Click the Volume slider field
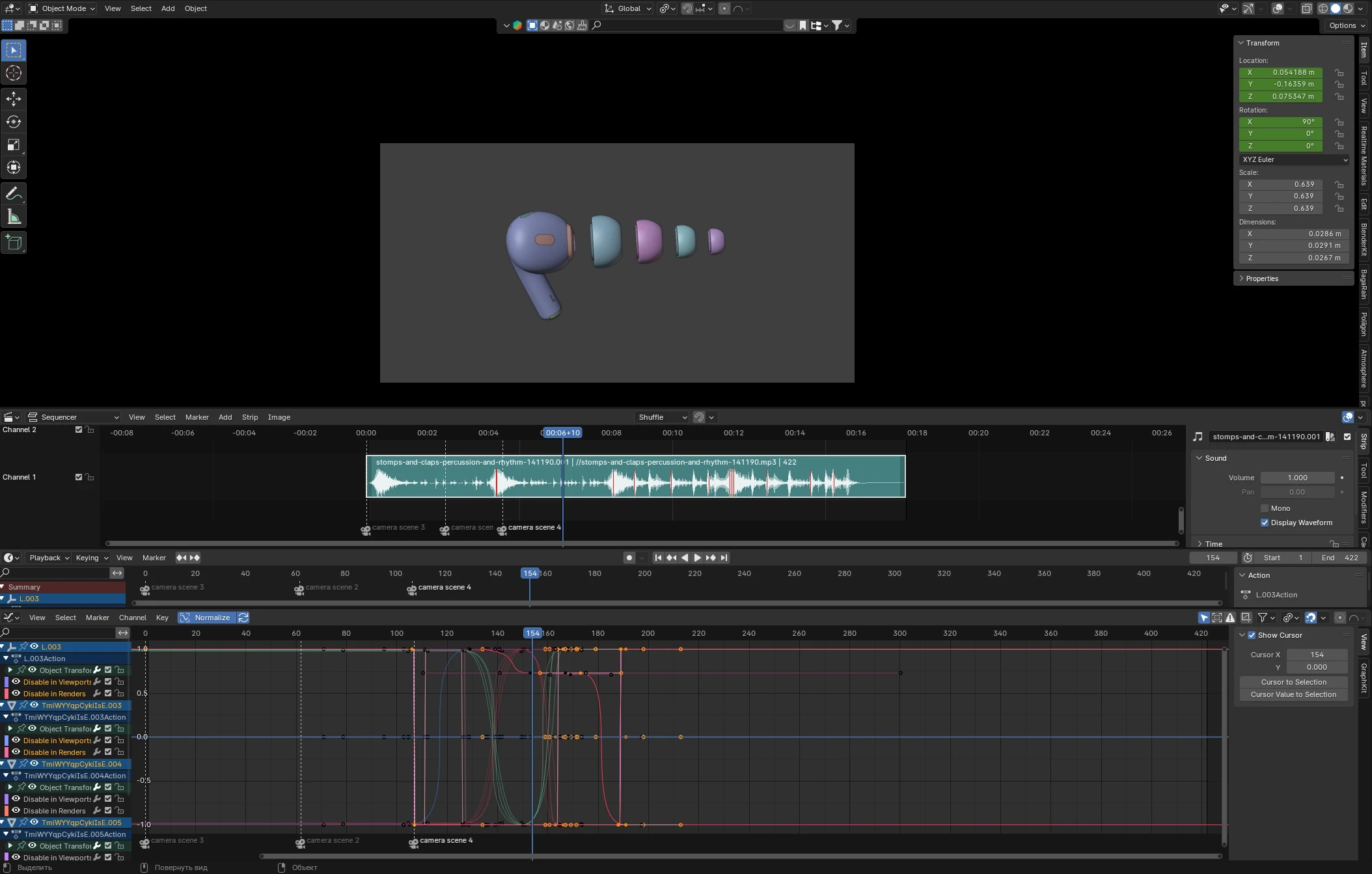 tap(1297, 478)
